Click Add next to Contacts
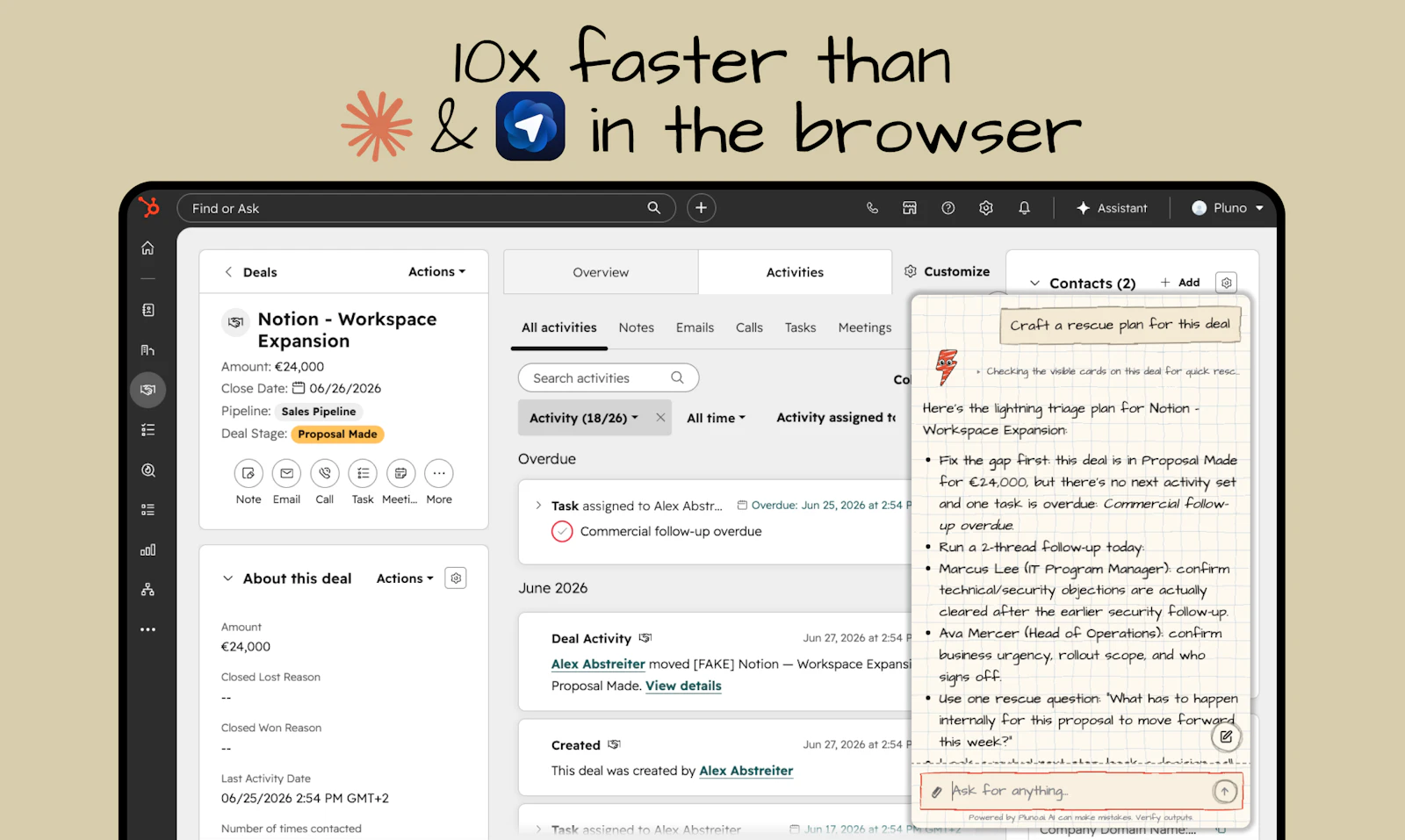 tap(1180, 283)
